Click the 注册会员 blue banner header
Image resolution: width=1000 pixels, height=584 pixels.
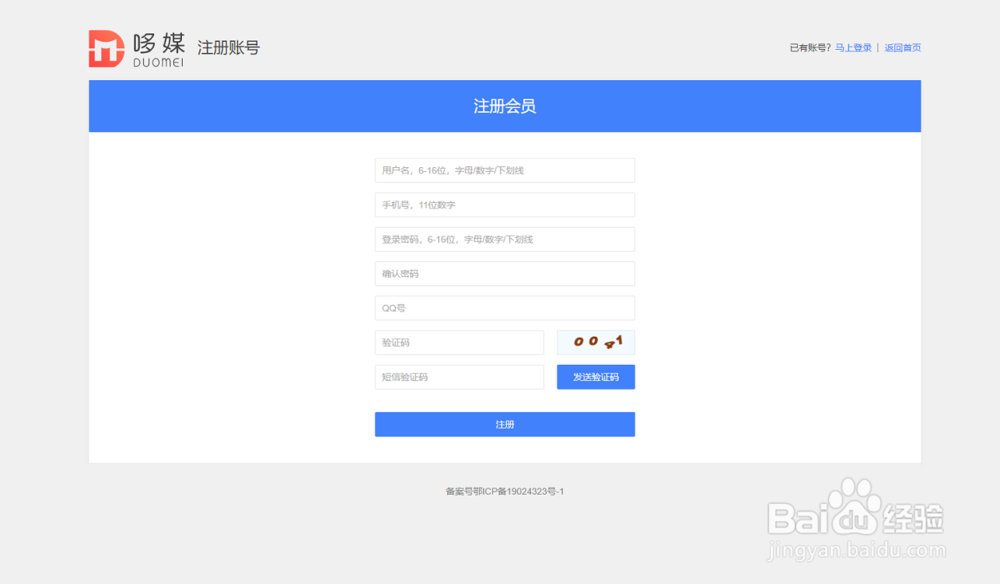[505, 106]
